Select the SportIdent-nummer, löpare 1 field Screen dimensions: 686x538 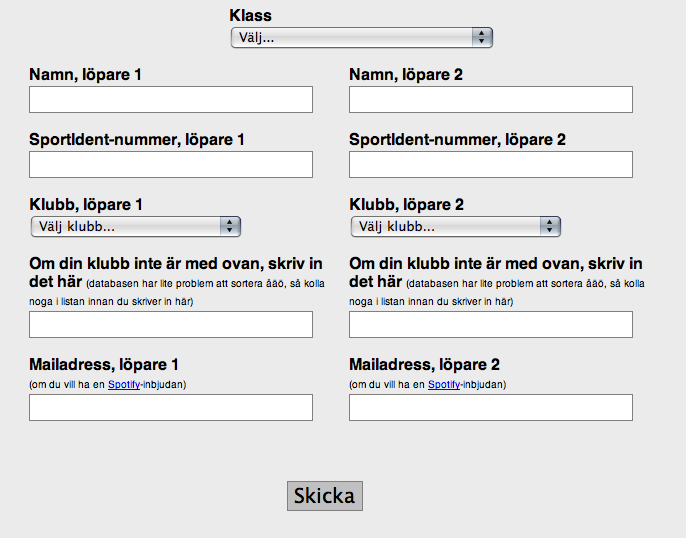pyautogui.click(x=171, y=164)
